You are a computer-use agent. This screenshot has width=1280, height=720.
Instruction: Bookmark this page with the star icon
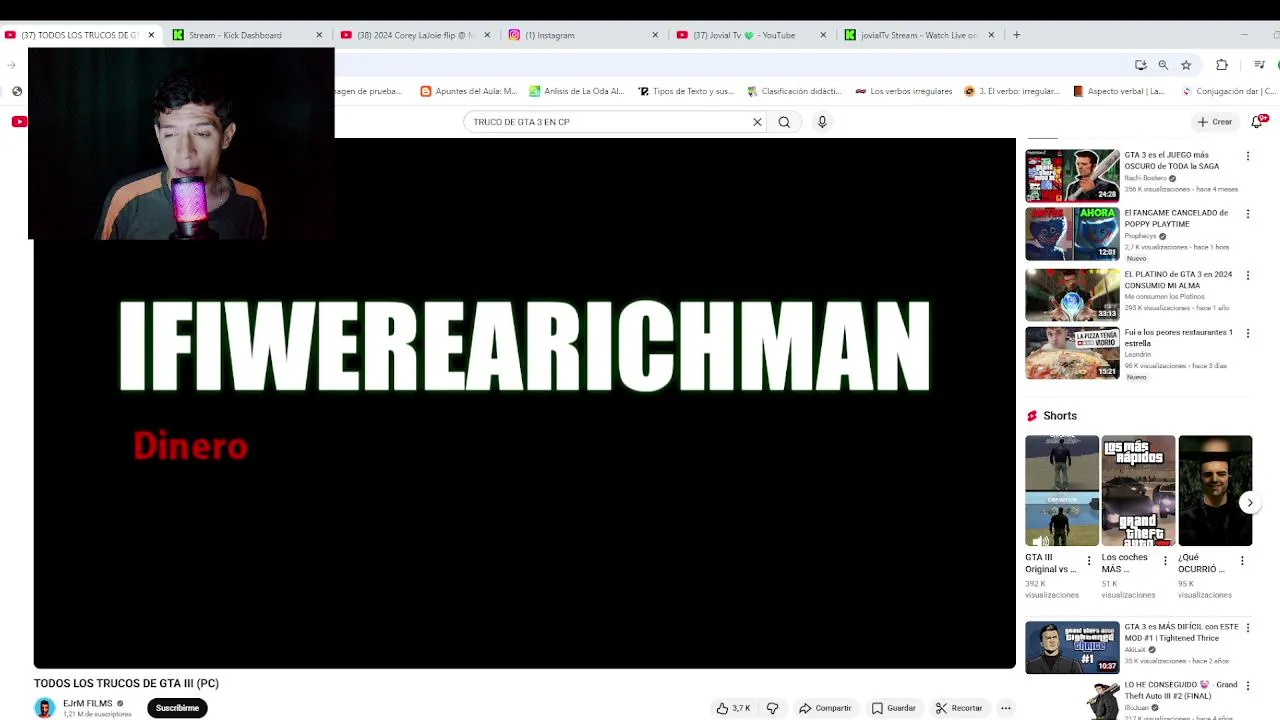1186,65
